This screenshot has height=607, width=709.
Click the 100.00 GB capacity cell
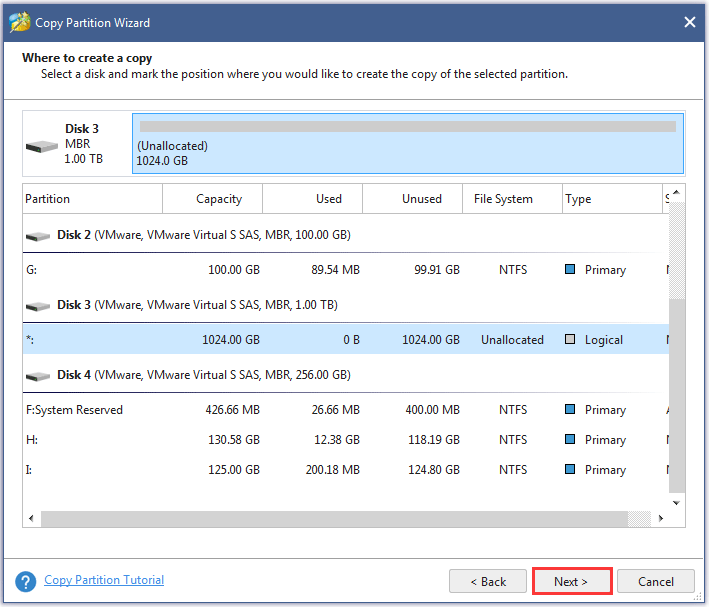(x=234, y=270)
